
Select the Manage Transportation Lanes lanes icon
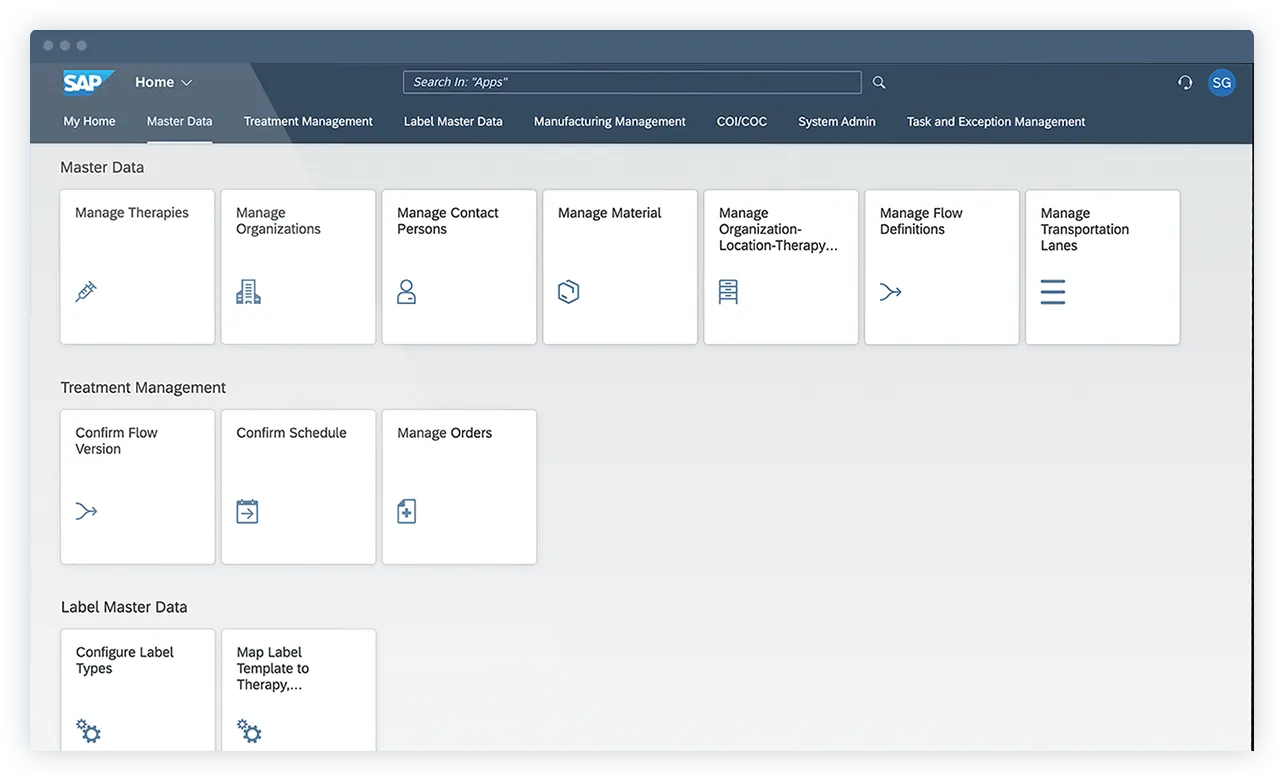point(1052,291)
